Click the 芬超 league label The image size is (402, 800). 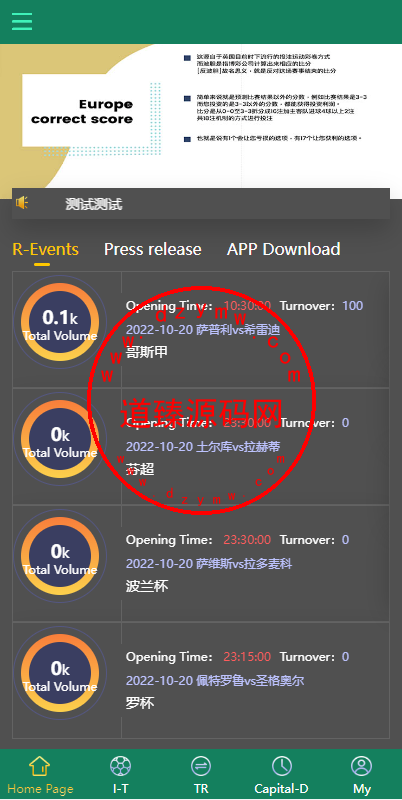tap(140, 469)
